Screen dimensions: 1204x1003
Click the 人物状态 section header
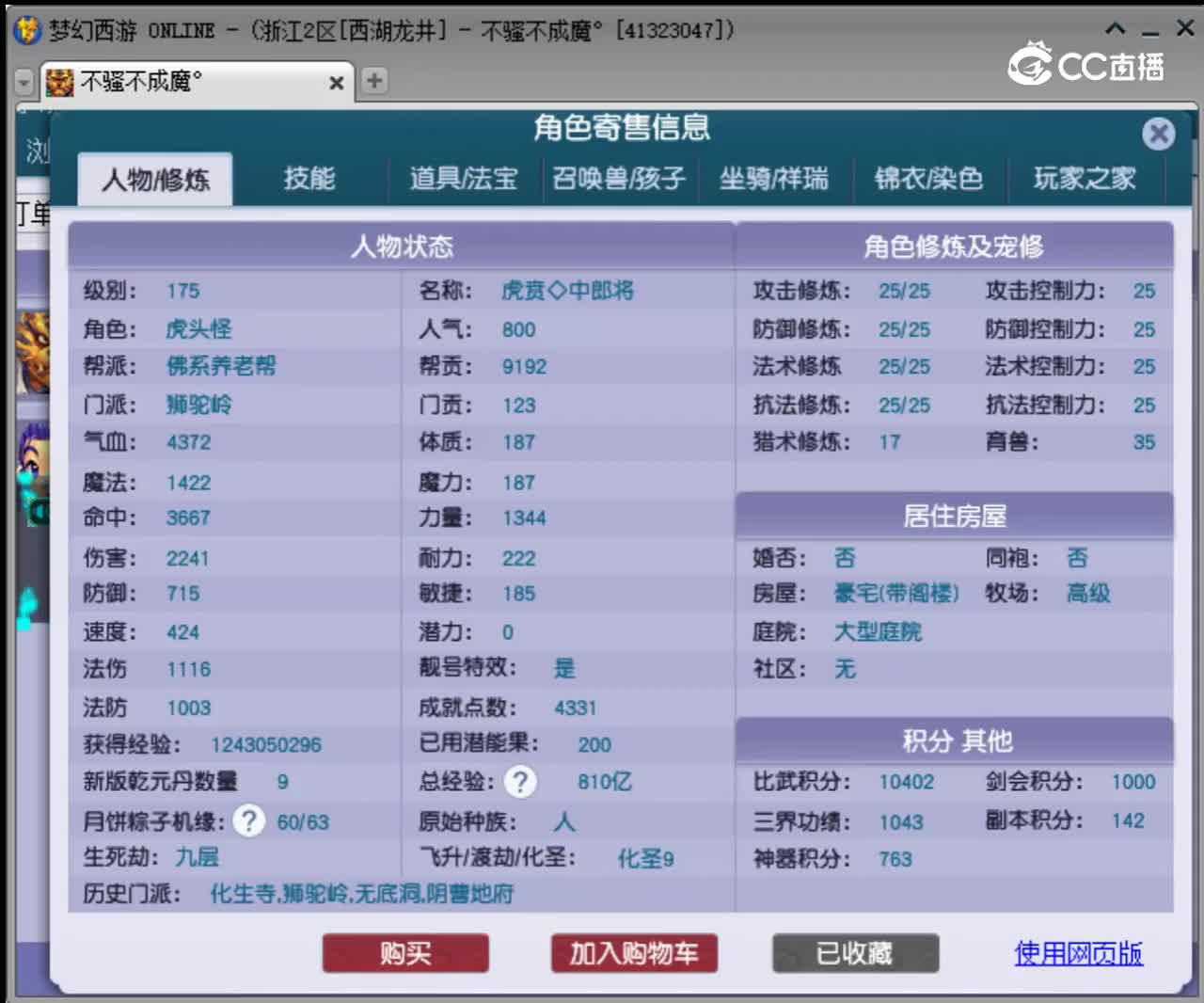[402, 247]
